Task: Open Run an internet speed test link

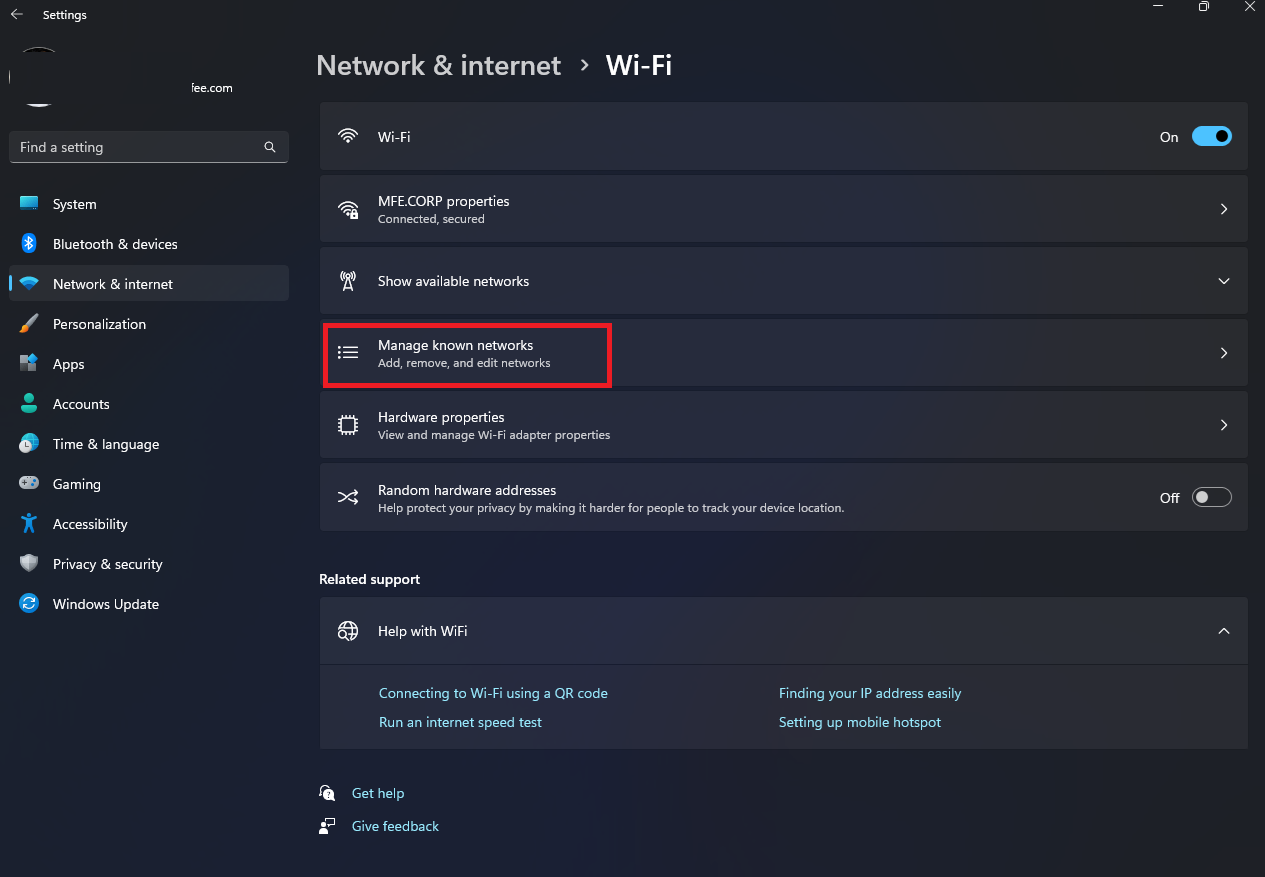Action: coord(460,722)
